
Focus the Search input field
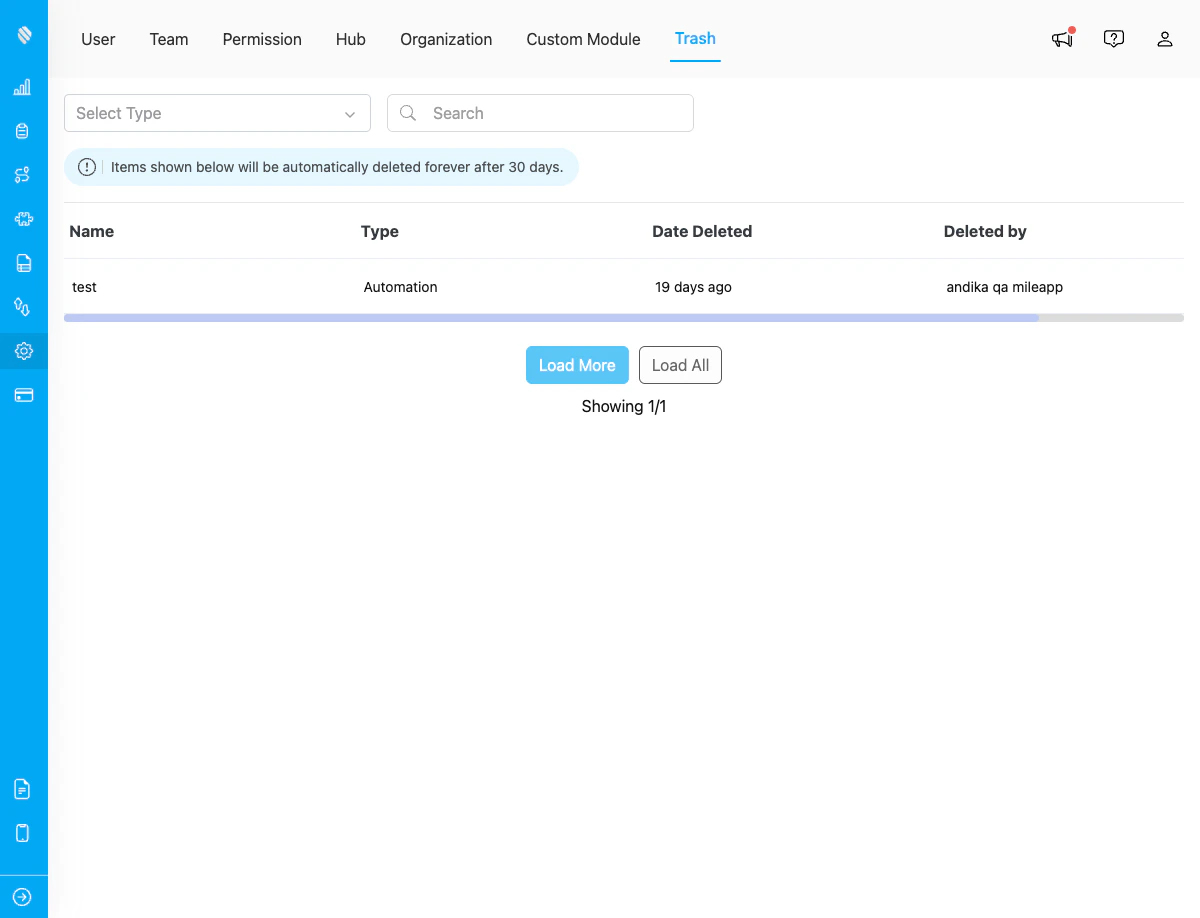click(x=540, y=113)
